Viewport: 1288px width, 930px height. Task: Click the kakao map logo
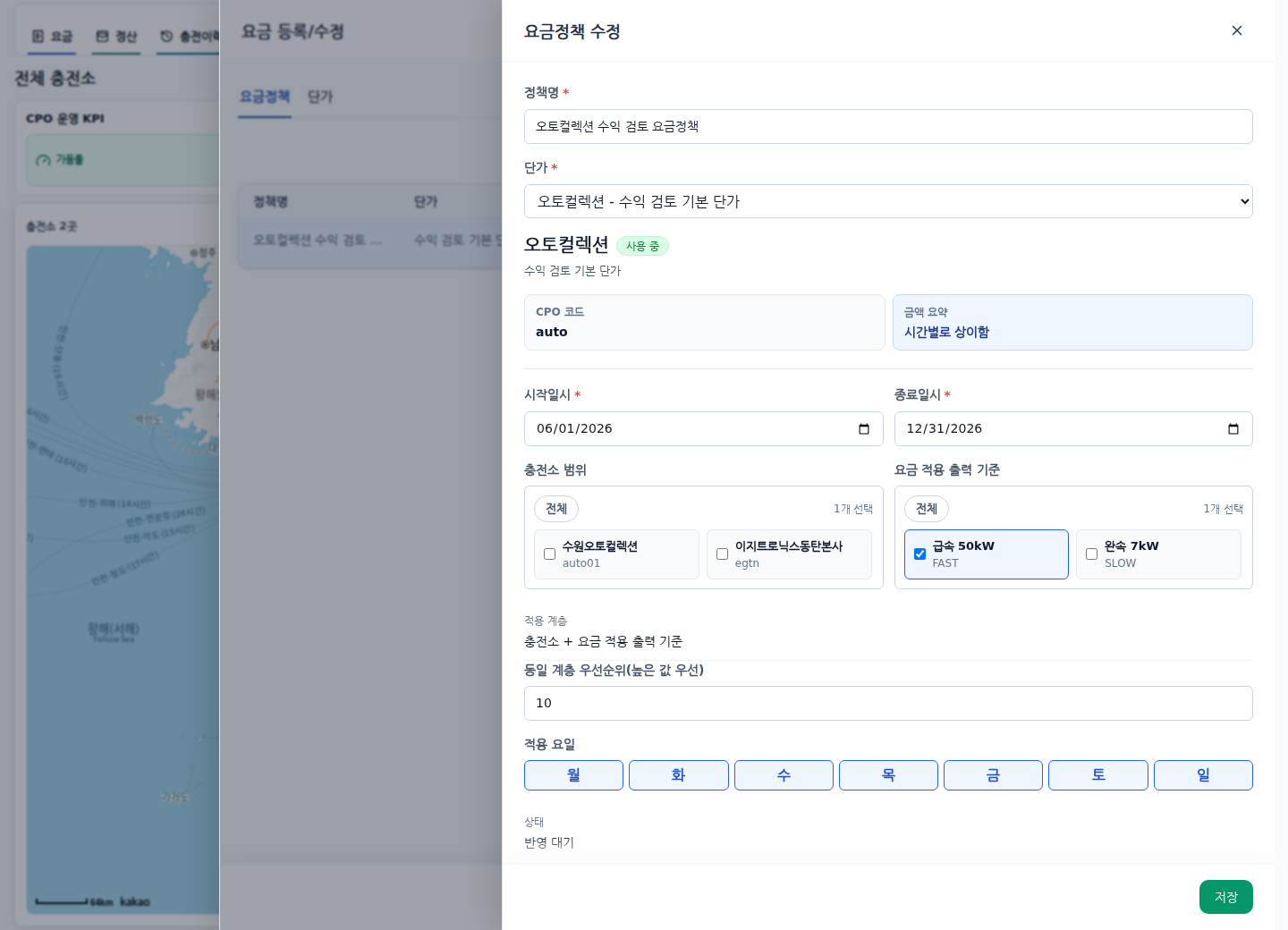coord(135,901)
